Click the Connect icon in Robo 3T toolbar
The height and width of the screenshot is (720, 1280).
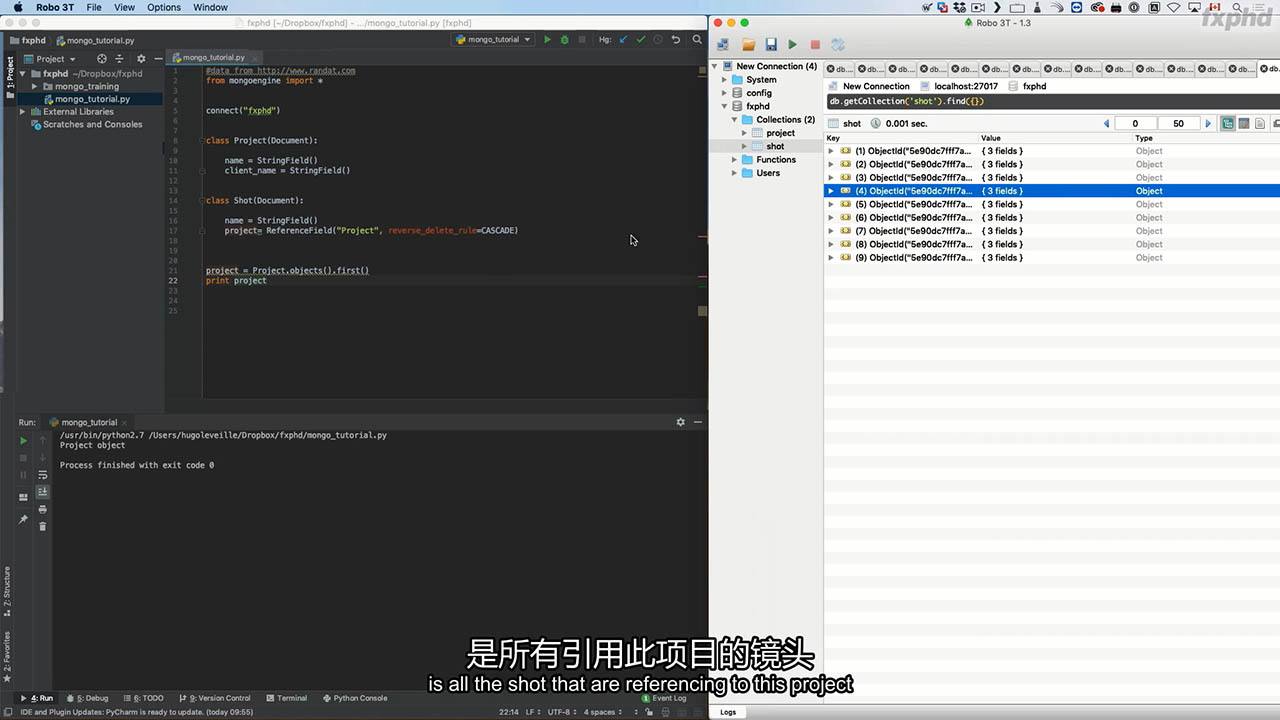[723, 45]
